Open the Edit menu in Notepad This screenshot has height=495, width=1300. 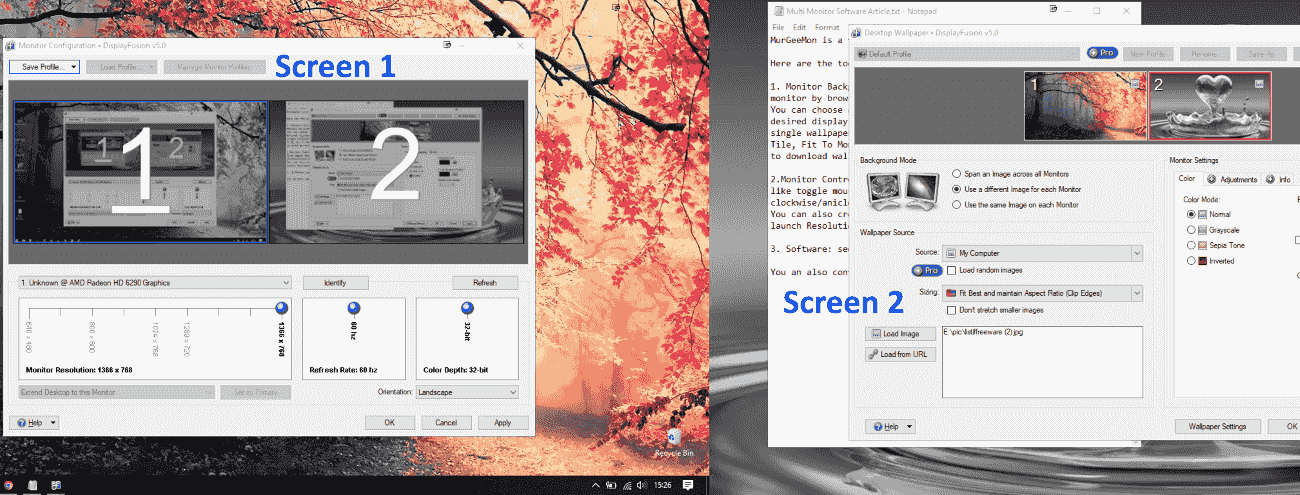point(799,27)
